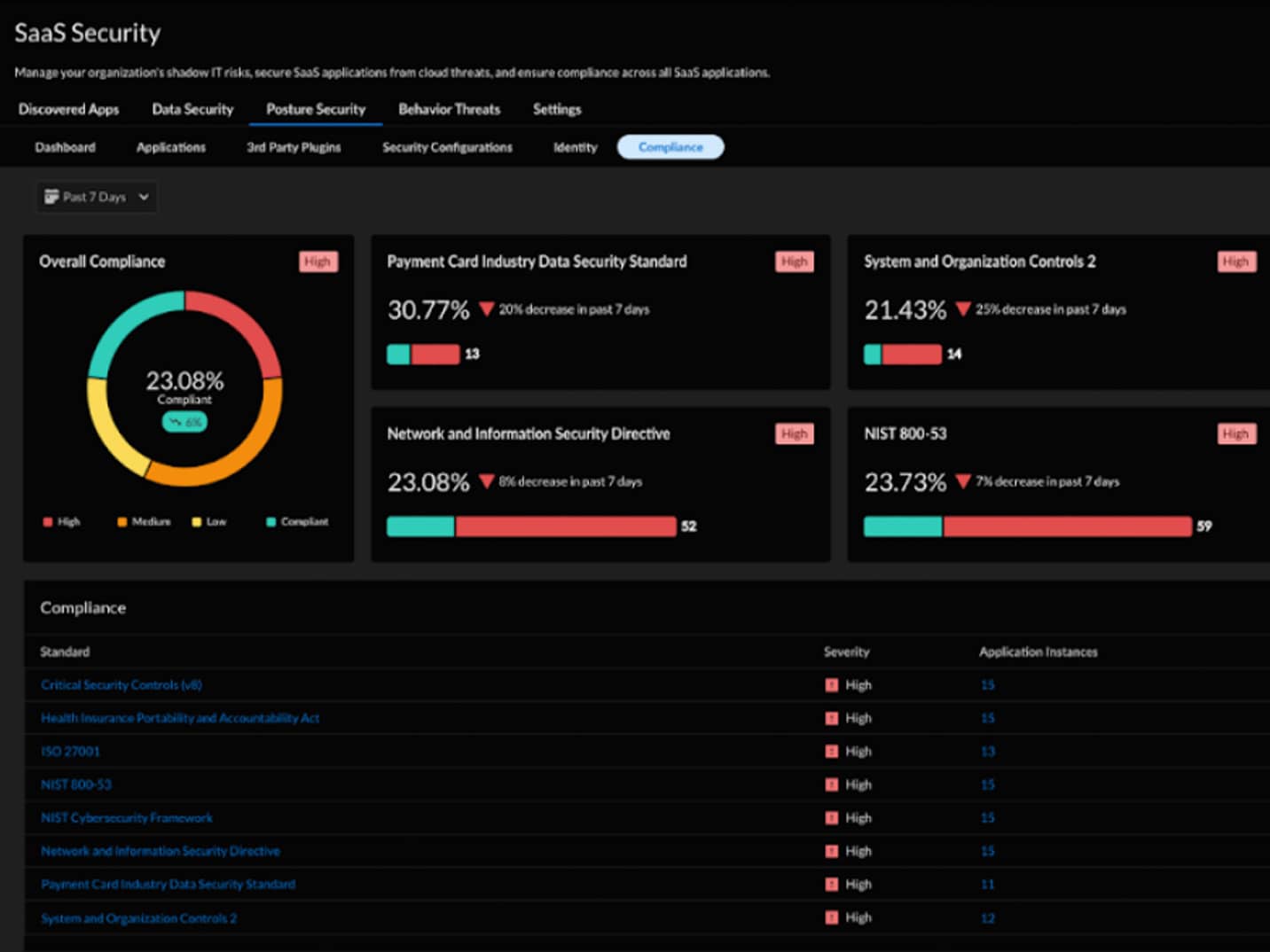
Task: Click High badge on System and Organization Controls 2 card
Action: [1235, 261]
